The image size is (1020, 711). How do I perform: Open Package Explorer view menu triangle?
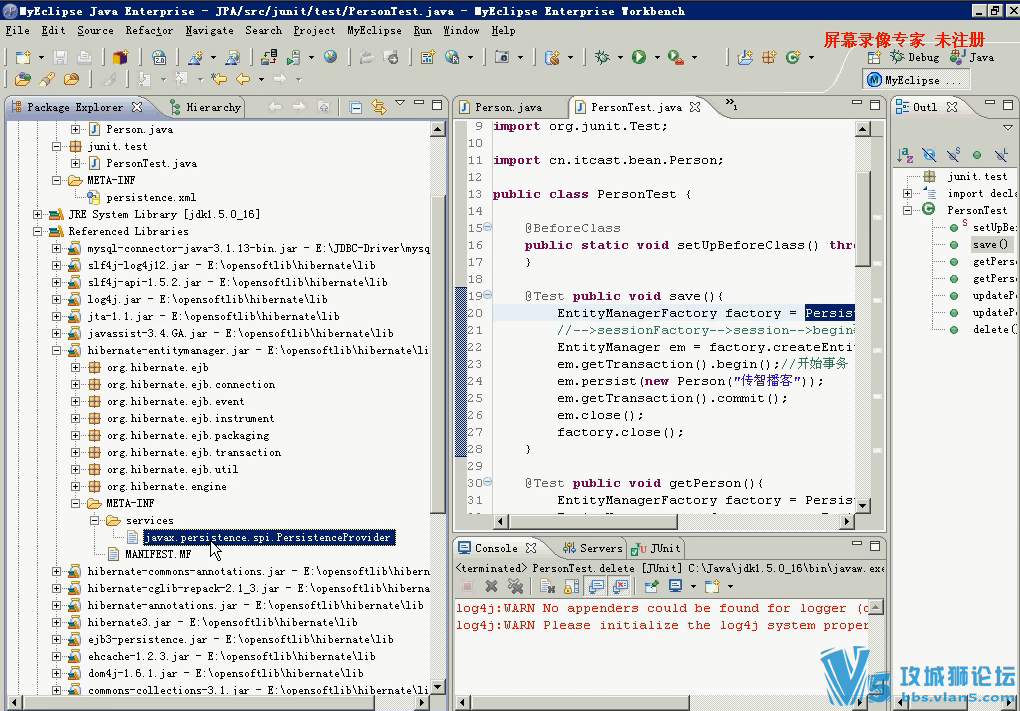pos(400,103)
